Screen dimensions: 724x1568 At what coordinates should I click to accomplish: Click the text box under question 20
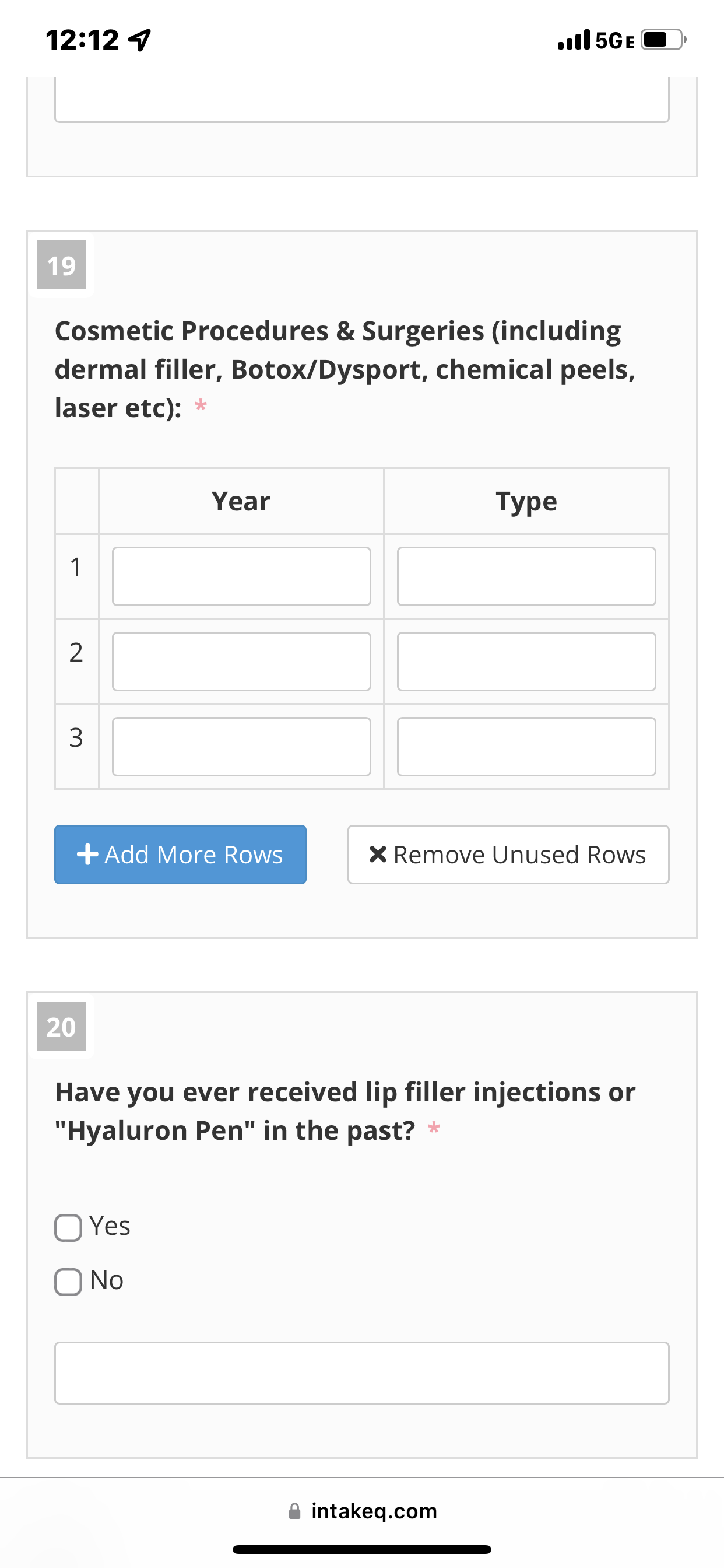pyautogui.click(x=362, y=1373)
